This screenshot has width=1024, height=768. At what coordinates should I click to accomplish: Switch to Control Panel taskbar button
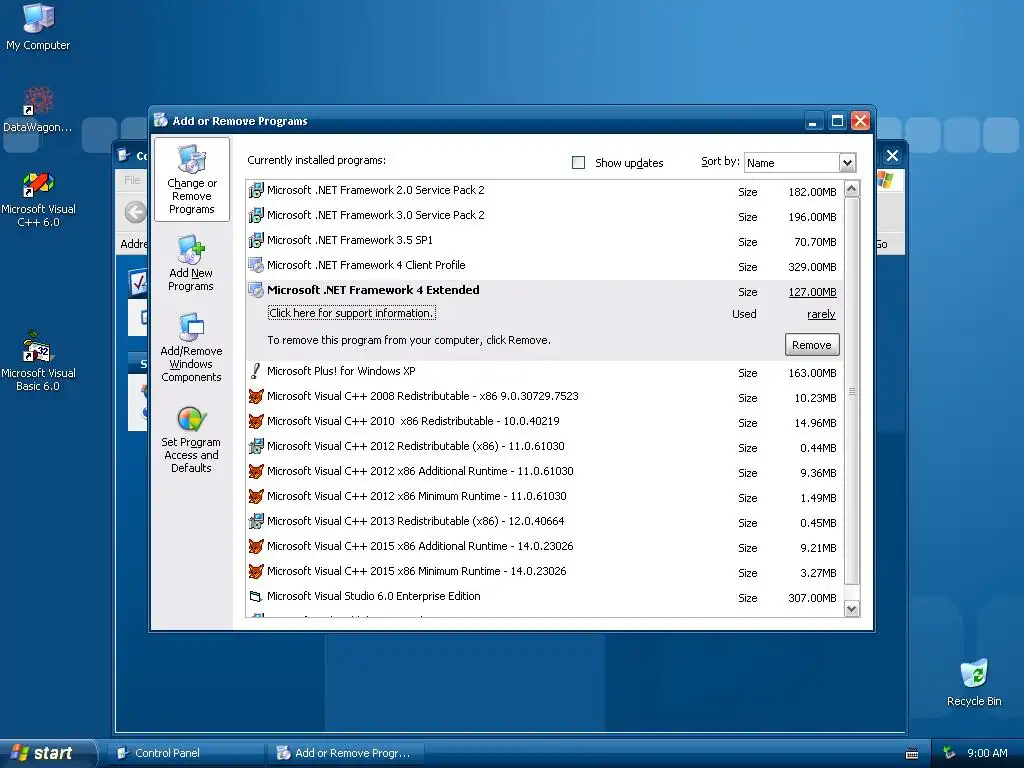pos(187,753)
